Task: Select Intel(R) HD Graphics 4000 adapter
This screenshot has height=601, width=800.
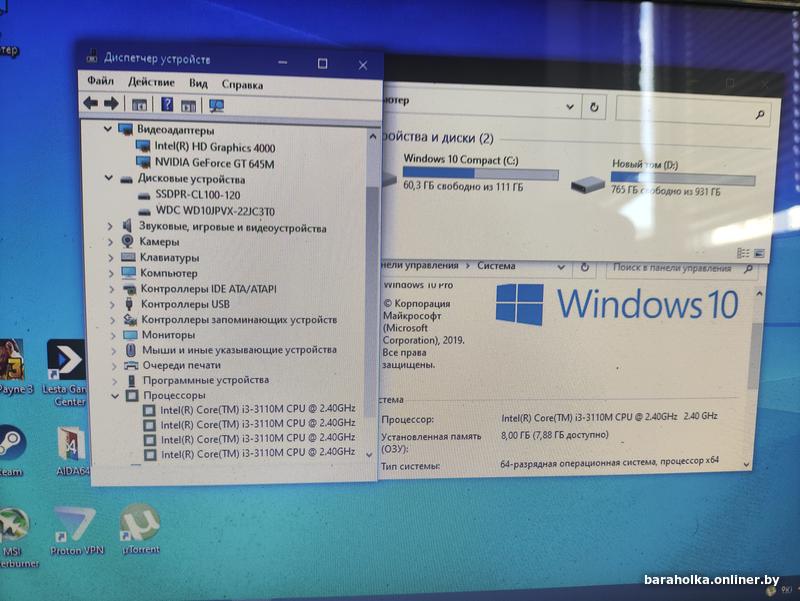Action: tap(214, 147)
